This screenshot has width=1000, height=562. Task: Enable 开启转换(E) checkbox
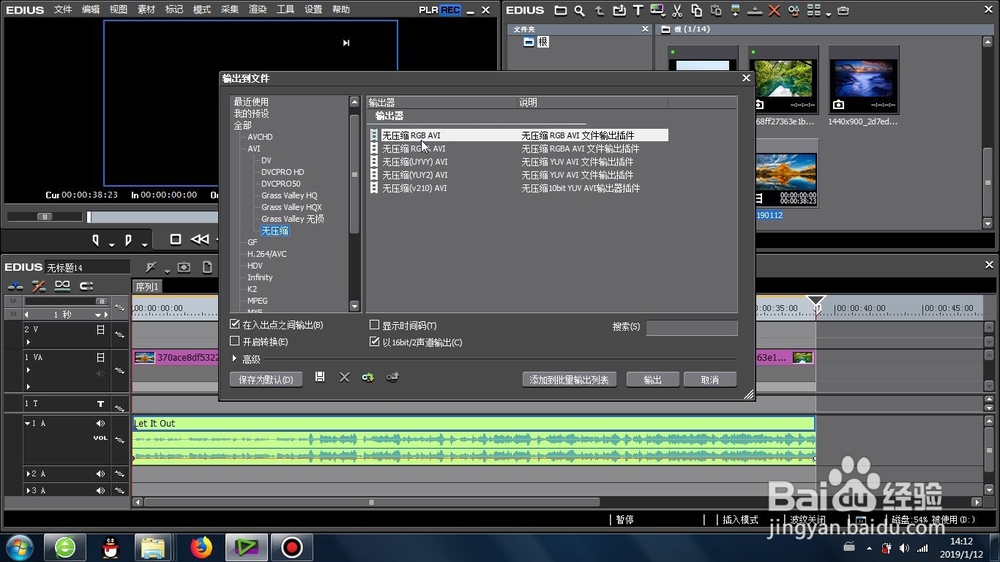tap(235, 341)
